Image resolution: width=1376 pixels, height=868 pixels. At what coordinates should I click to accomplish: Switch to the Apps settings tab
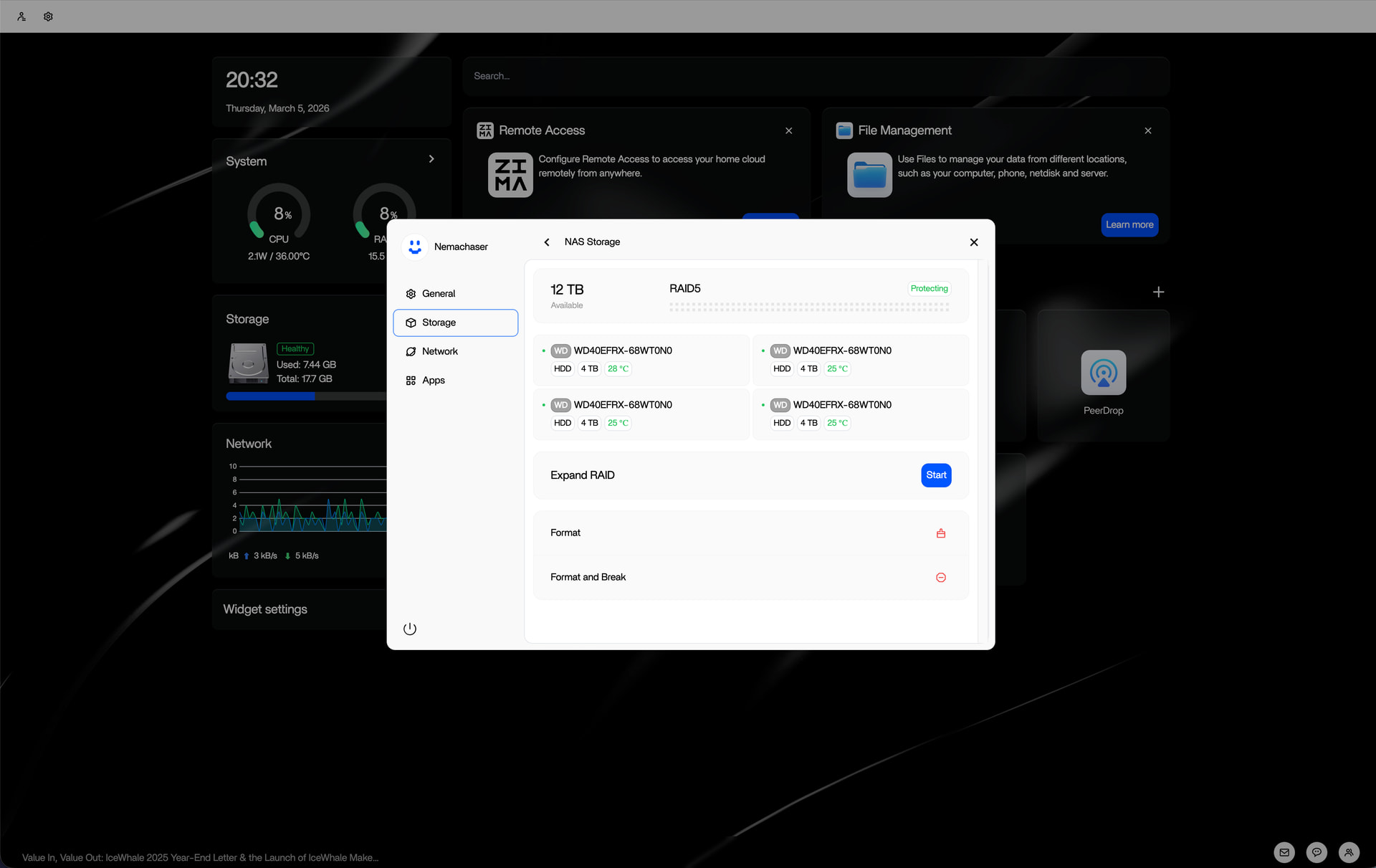click(433, 381)
